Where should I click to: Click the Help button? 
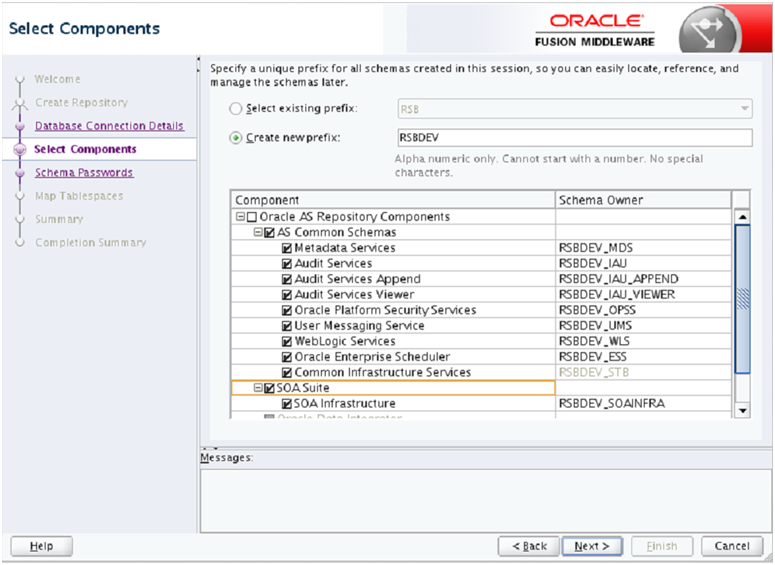tap(42, 546)
